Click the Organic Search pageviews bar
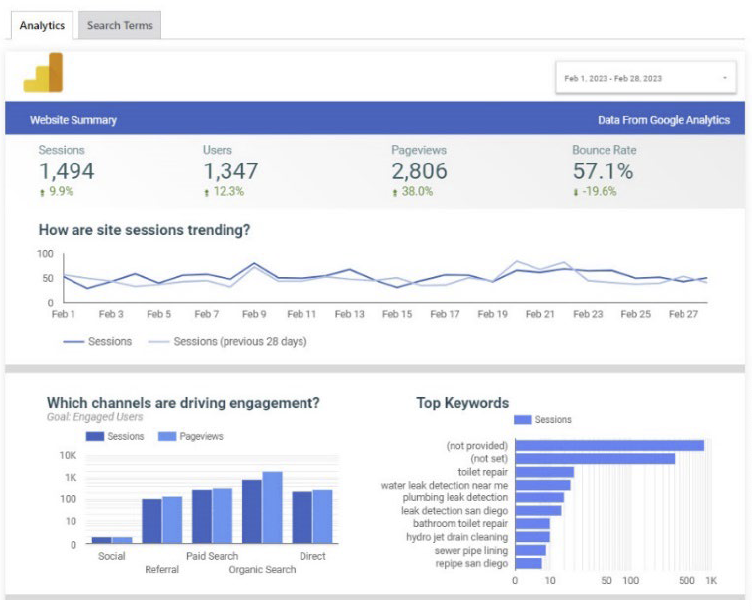This screenshot has width=752, height=610. [x=272, y=508]
